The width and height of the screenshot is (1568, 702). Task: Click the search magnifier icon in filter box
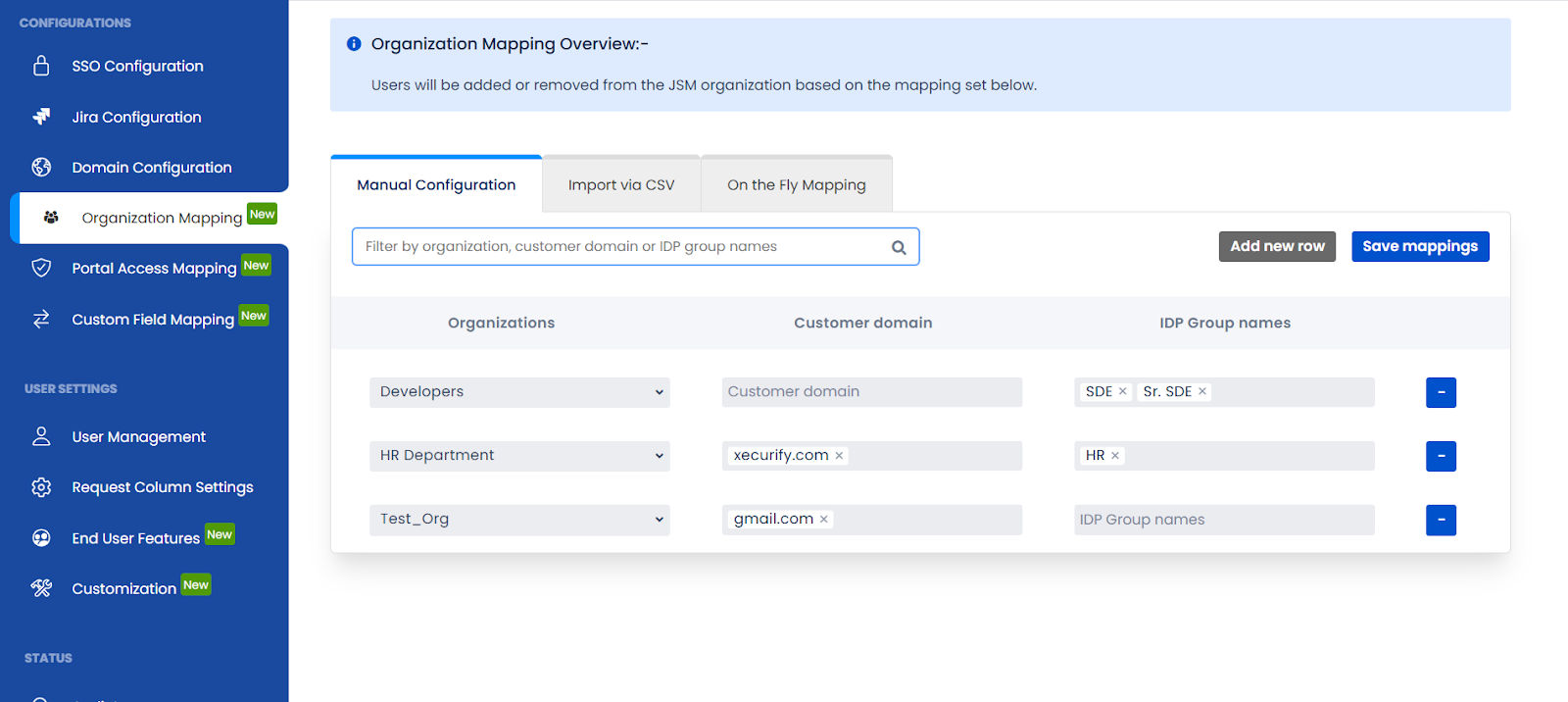(x=899, y=247)
